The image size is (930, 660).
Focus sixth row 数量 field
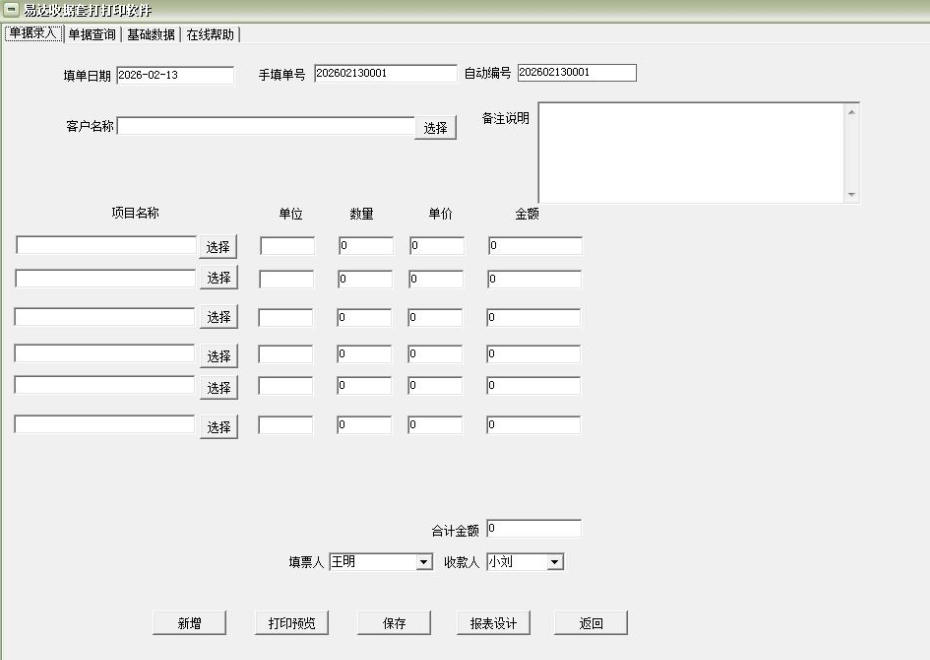click(x=364, y=425)
